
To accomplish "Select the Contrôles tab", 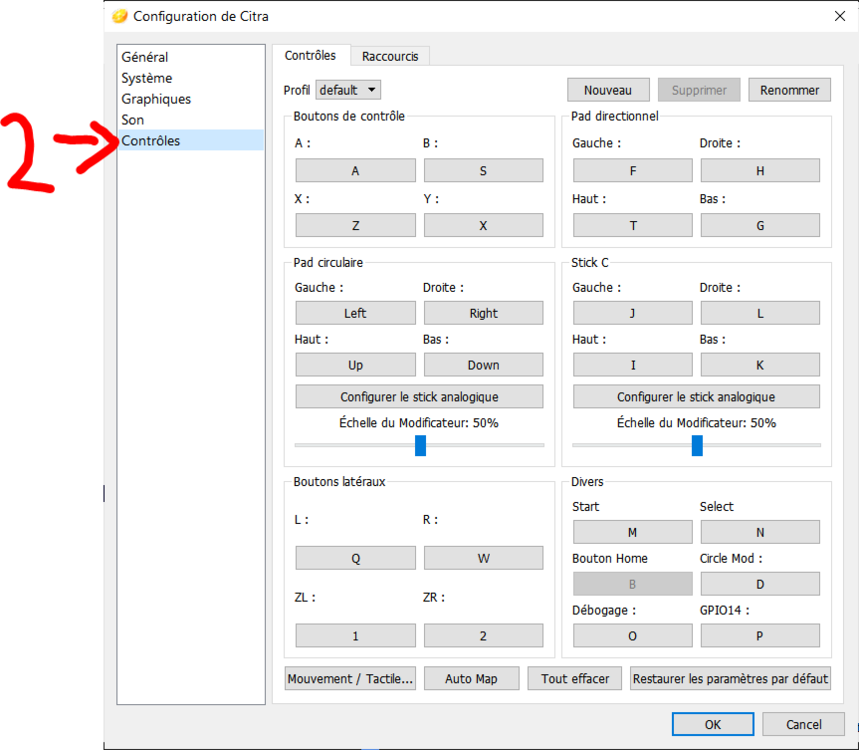I will 311,56.
